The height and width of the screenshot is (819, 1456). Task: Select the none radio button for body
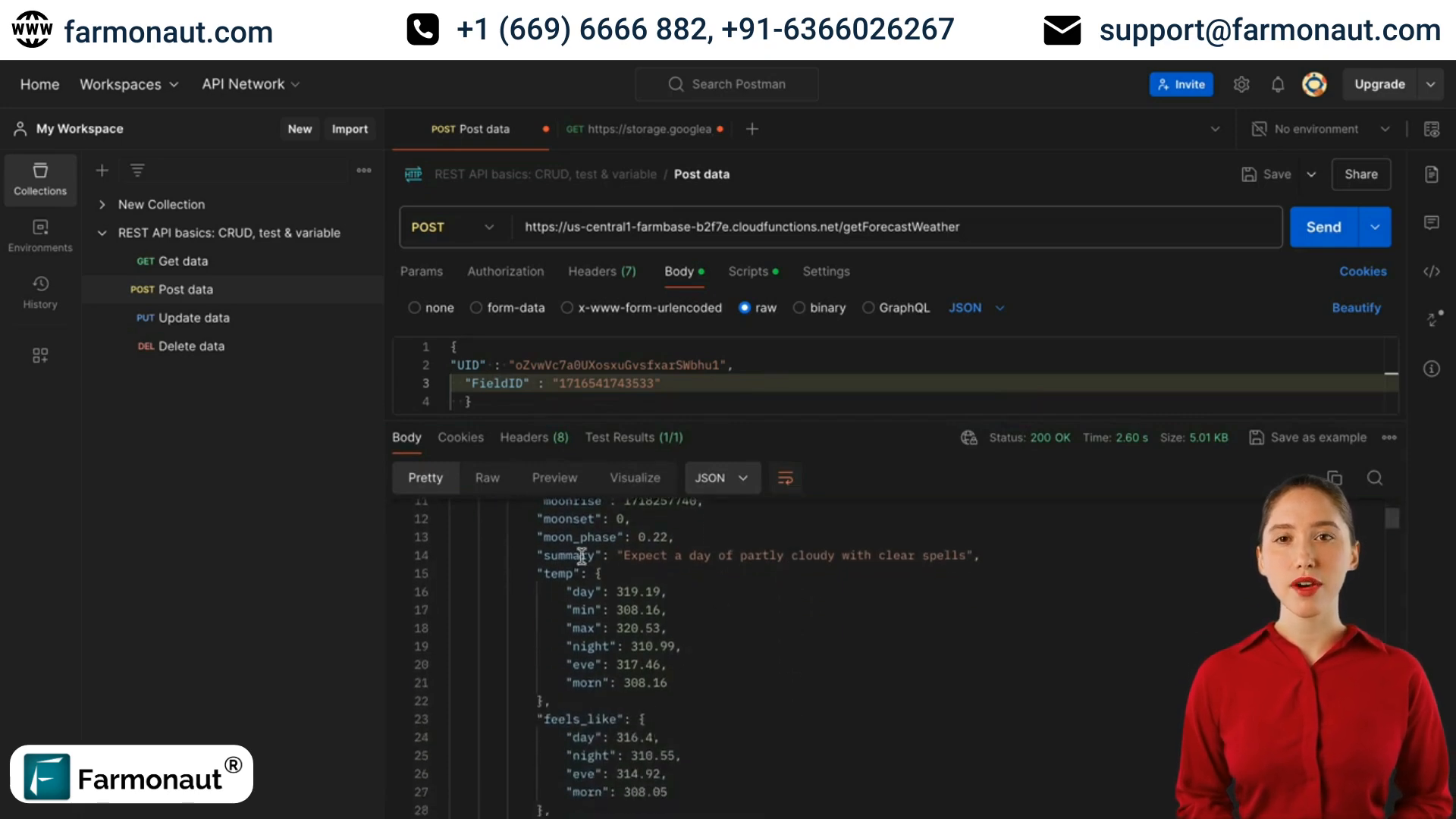coord(415,307)
